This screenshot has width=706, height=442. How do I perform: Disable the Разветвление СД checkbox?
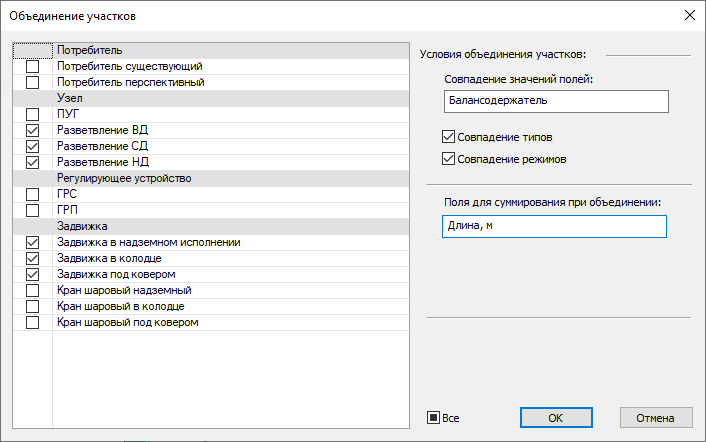pyautogui.click(x=33, y=146)
